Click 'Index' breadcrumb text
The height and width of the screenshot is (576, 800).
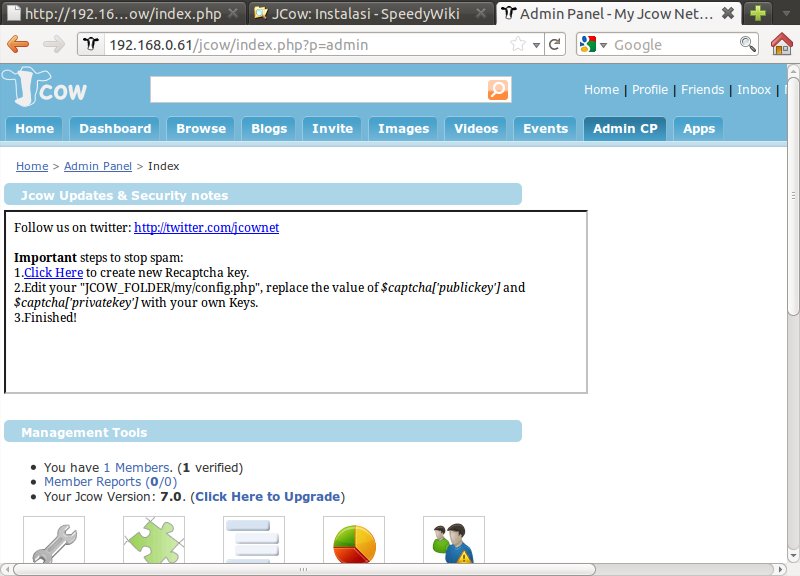pos(163,166)
